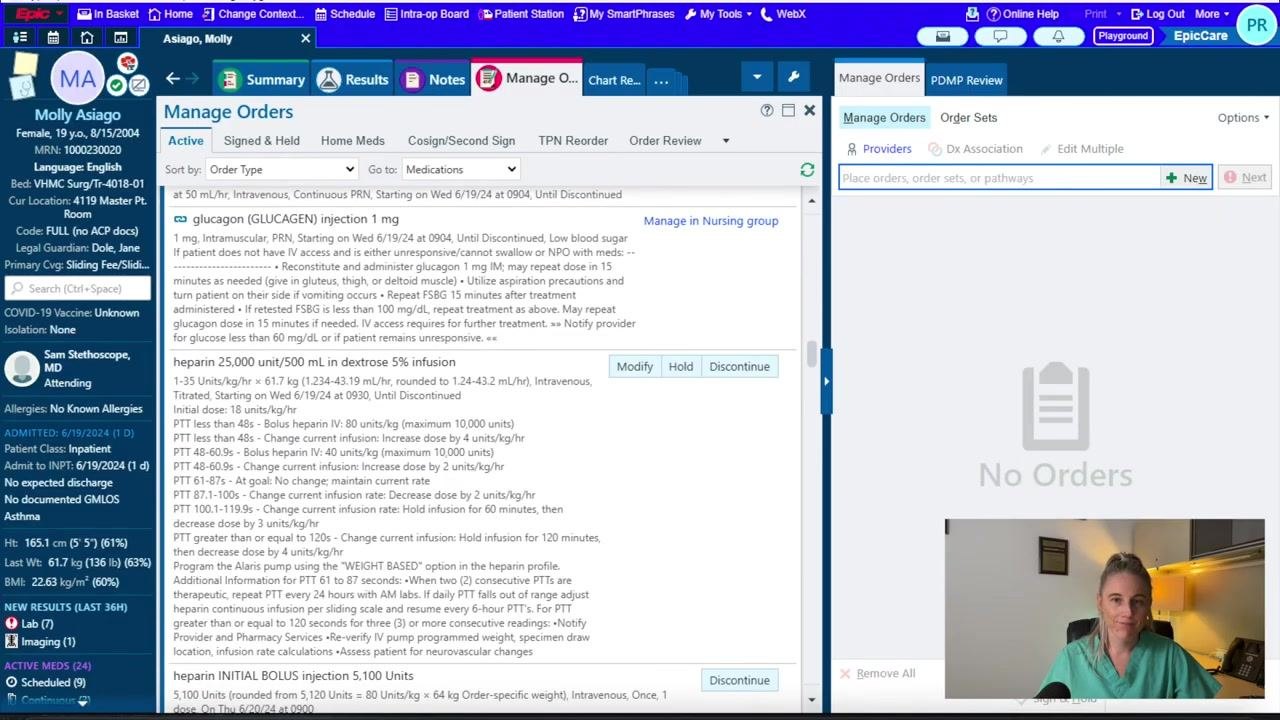This screenshot has height=720, width=1280.
Task: Open the calendar icon beside patient lists
Action: point(53,38)
